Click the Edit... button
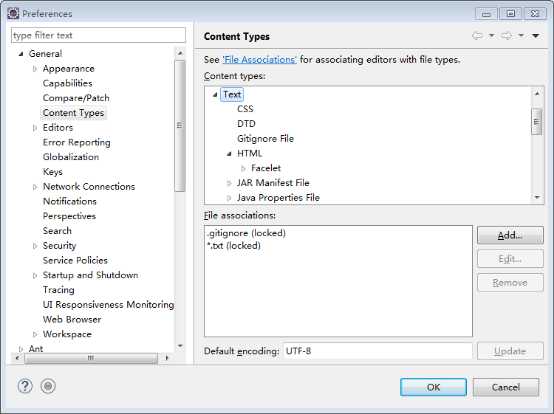 click(510, 259)
